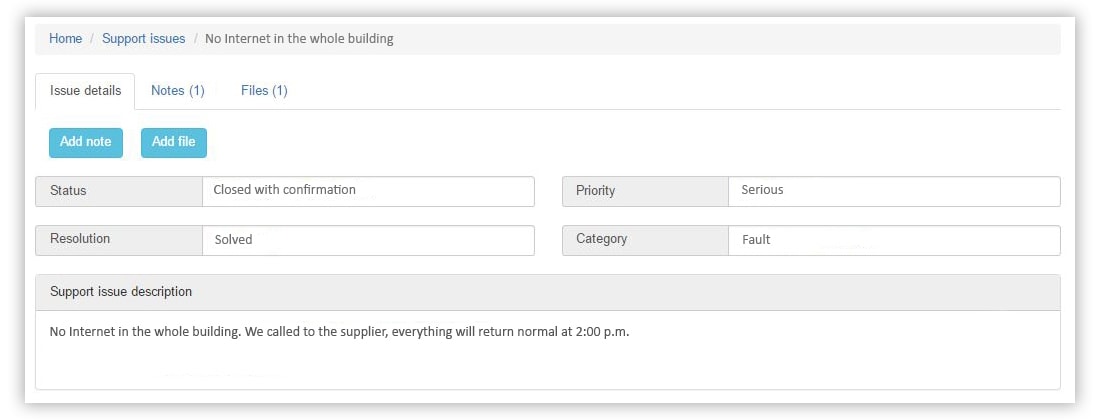Click the Serious priority value field
This screenshot has height=420, width=1100.
coord(894,191)
